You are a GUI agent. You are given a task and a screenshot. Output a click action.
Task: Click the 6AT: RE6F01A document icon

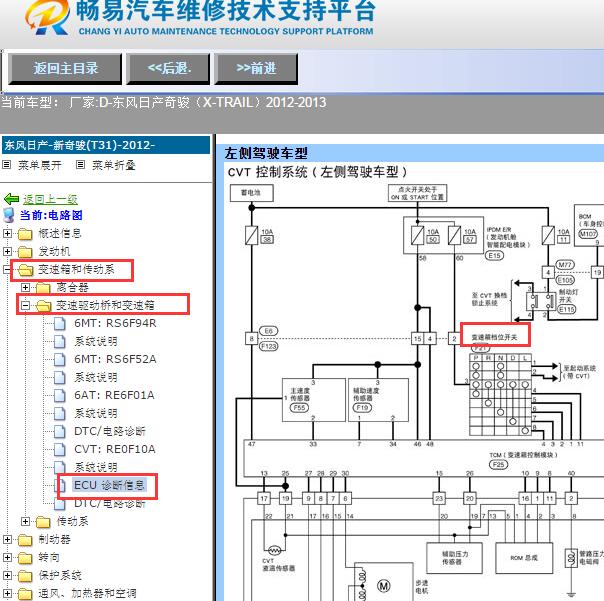point(60,395)
